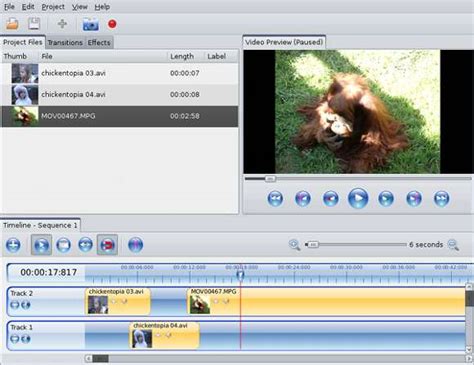Viewport: 474px width, 365px height.
Task: Open the View menu
Action: click(x=80, y=7)
